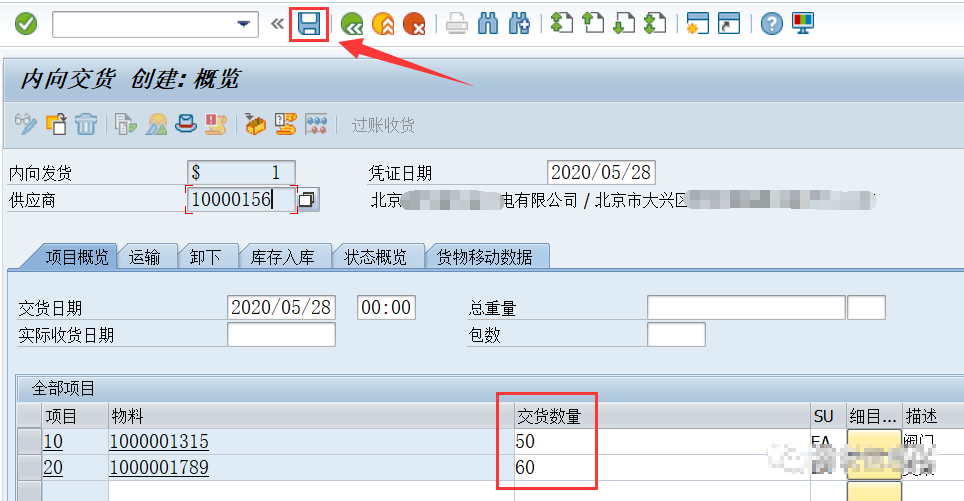Open Help via the question mark icon

click(771, 24)
